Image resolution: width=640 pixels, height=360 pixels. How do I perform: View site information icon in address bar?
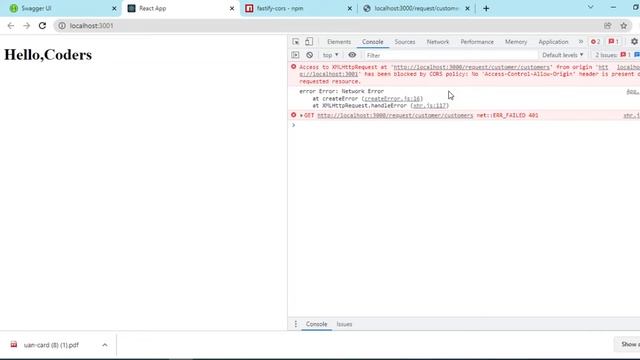click(x=62, y=26)
